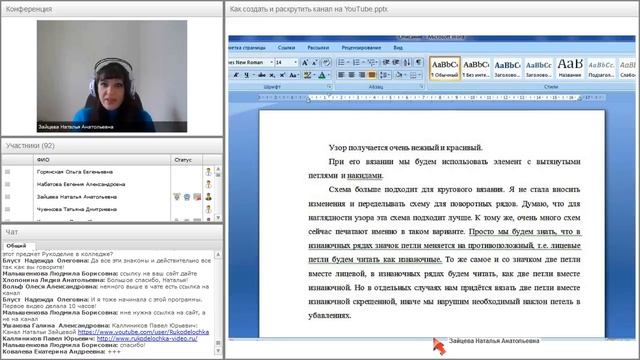Tick the checkbox for Набатова Евгения Александровна

[x=7, y=184]
